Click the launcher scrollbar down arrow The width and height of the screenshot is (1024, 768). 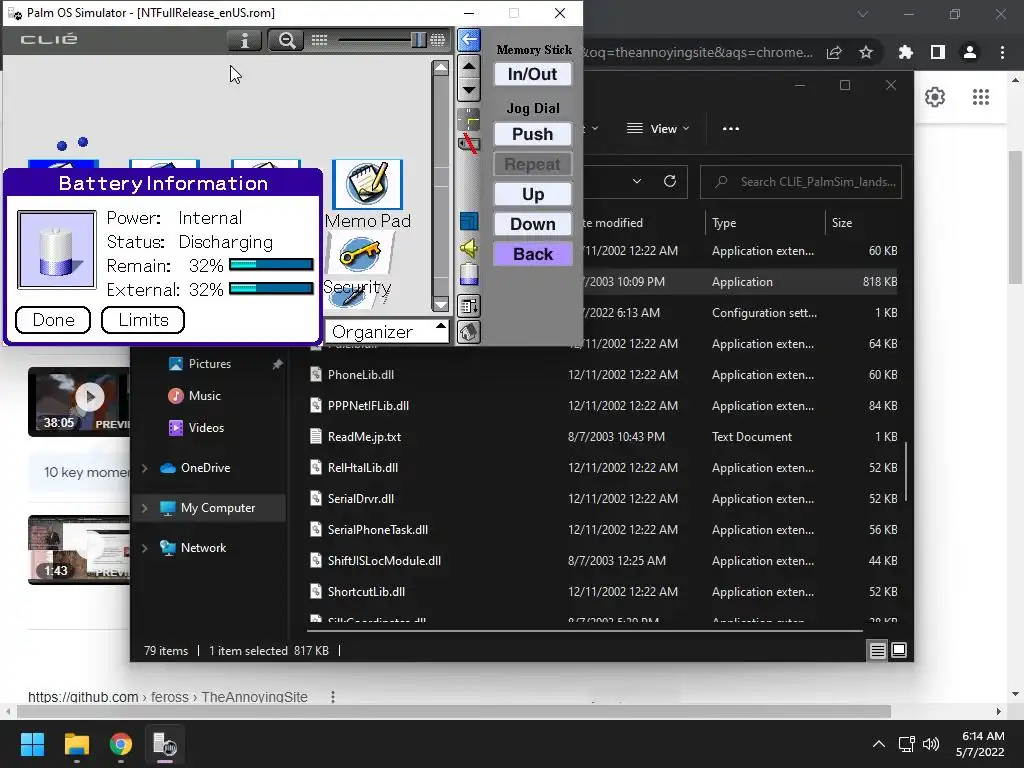click(441, 304)
